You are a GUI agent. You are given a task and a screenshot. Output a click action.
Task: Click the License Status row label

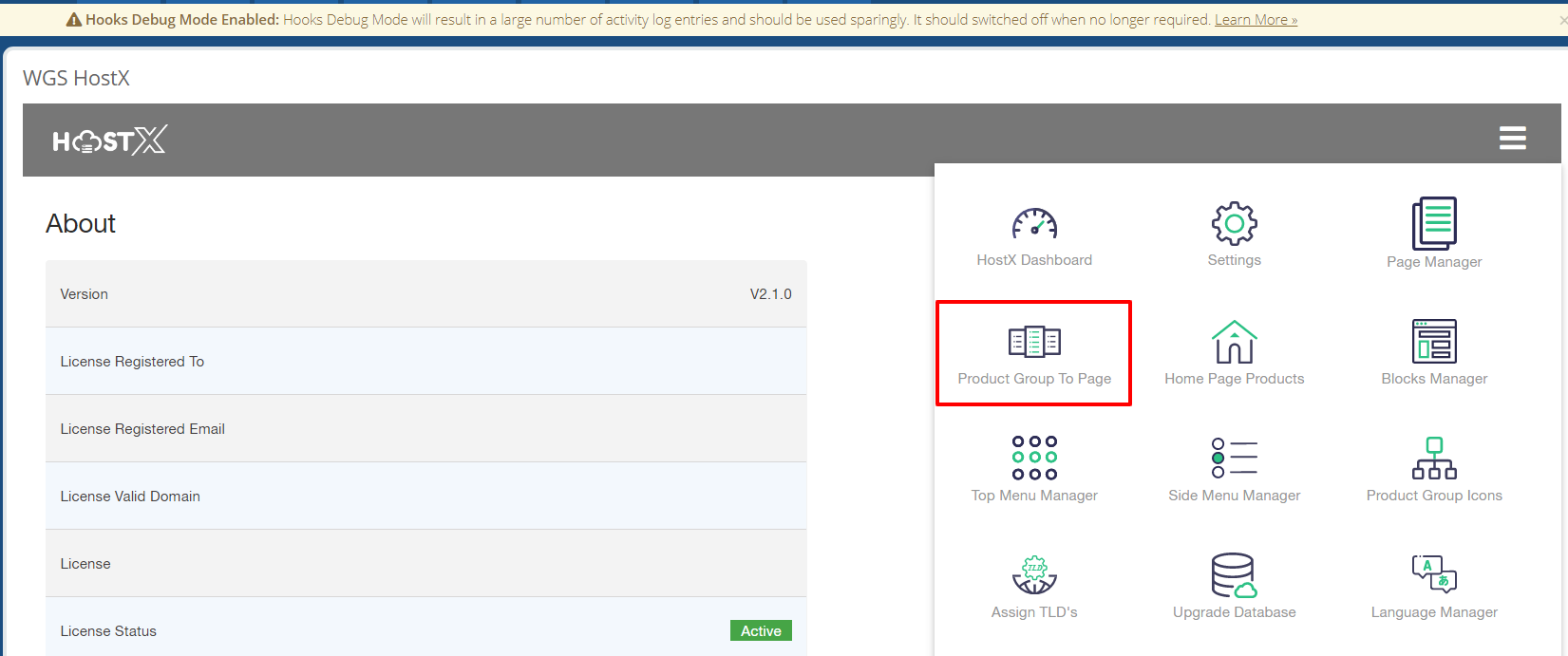108,631
